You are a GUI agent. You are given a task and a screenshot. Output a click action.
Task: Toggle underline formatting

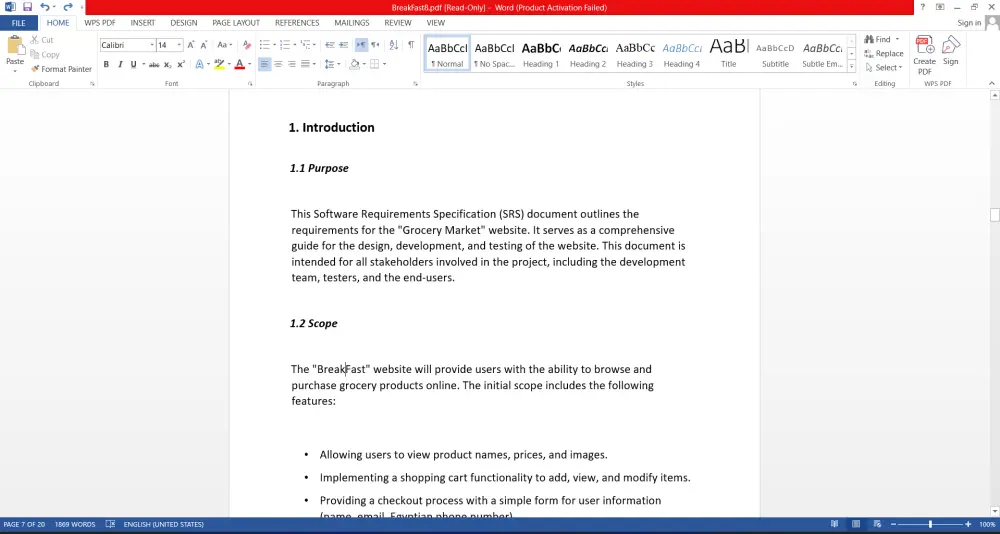133,64
